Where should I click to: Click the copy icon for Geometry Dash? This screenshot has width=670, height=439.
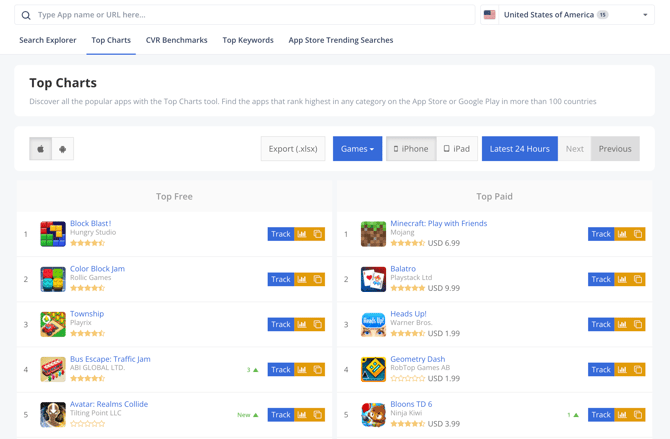(638, 369)
